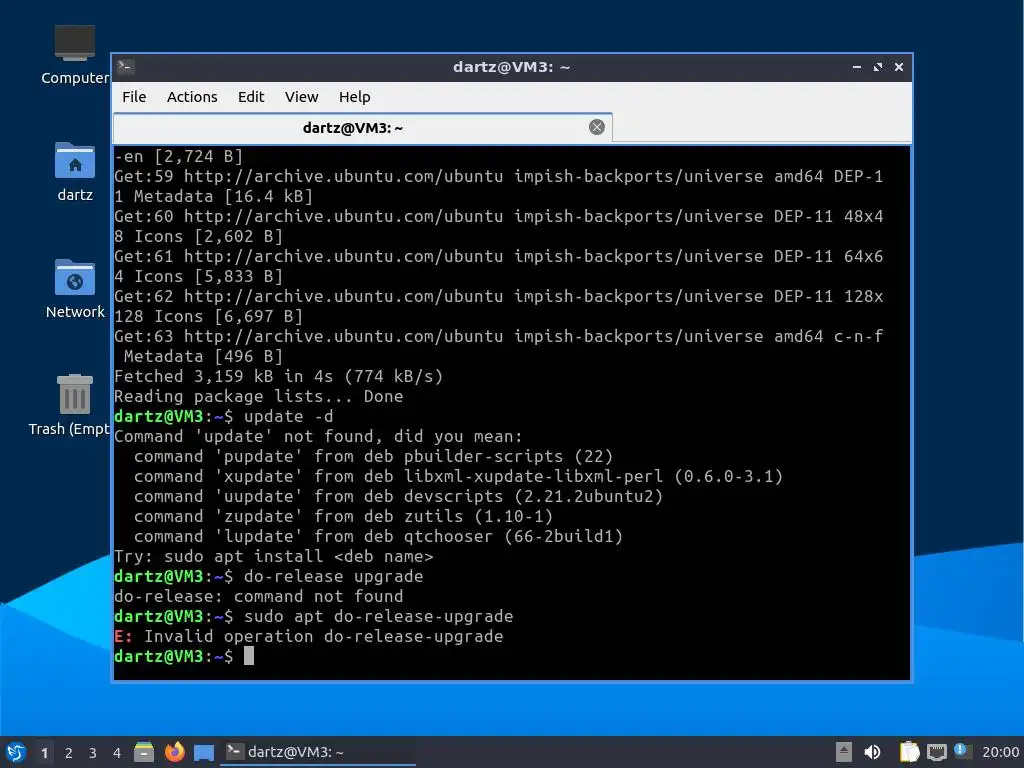This screenshot has width=1024, height=768.
Task: Click the show desktop icon in the taskbar
Action: [204, 752]
